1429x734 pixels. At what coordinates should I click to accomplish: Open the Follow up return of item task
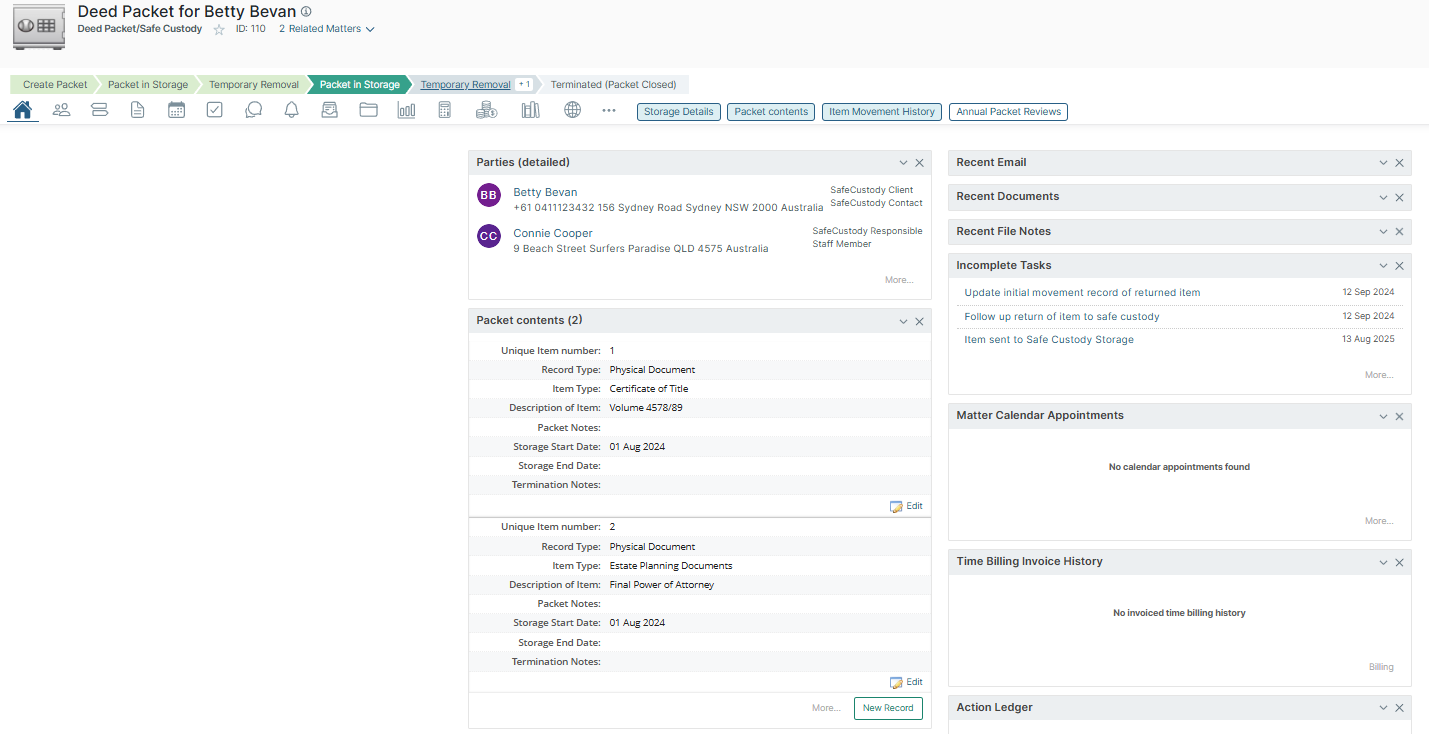(1061, 316)
